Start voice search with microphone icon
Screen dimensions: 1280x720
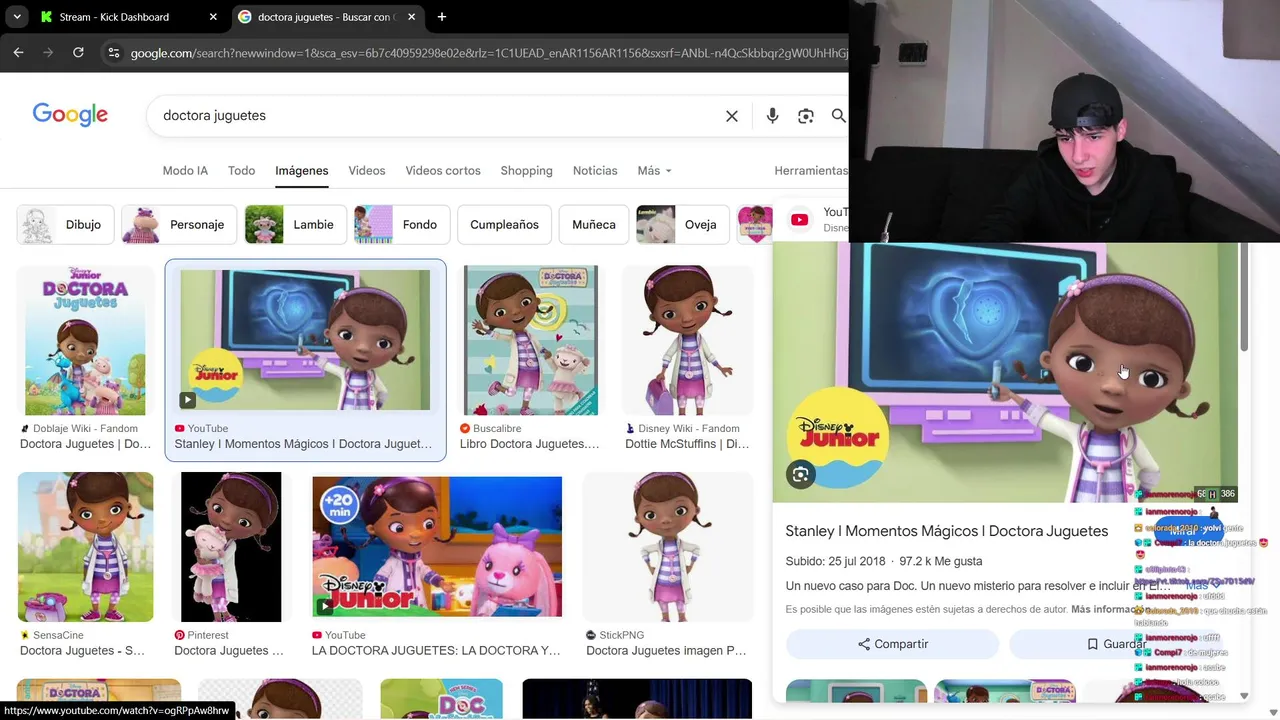click(x=772, y=116)
